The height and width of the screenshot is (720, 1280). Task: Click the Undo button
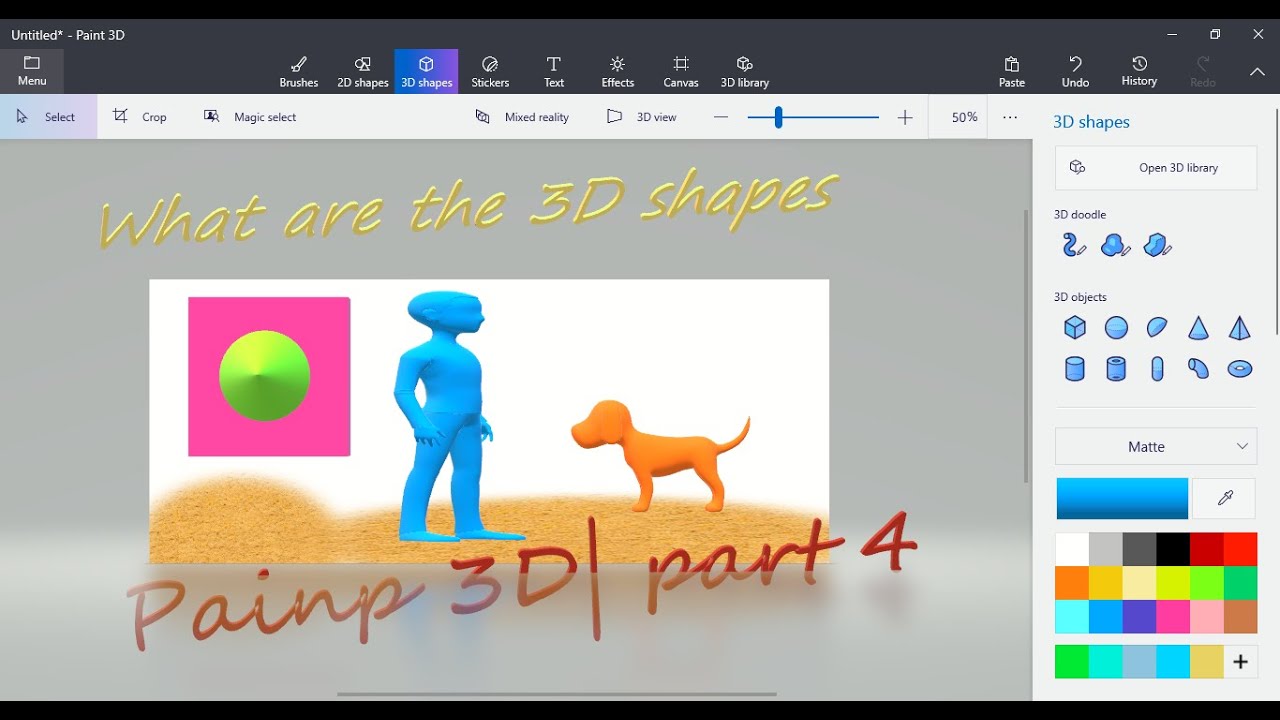(1076, 72)
